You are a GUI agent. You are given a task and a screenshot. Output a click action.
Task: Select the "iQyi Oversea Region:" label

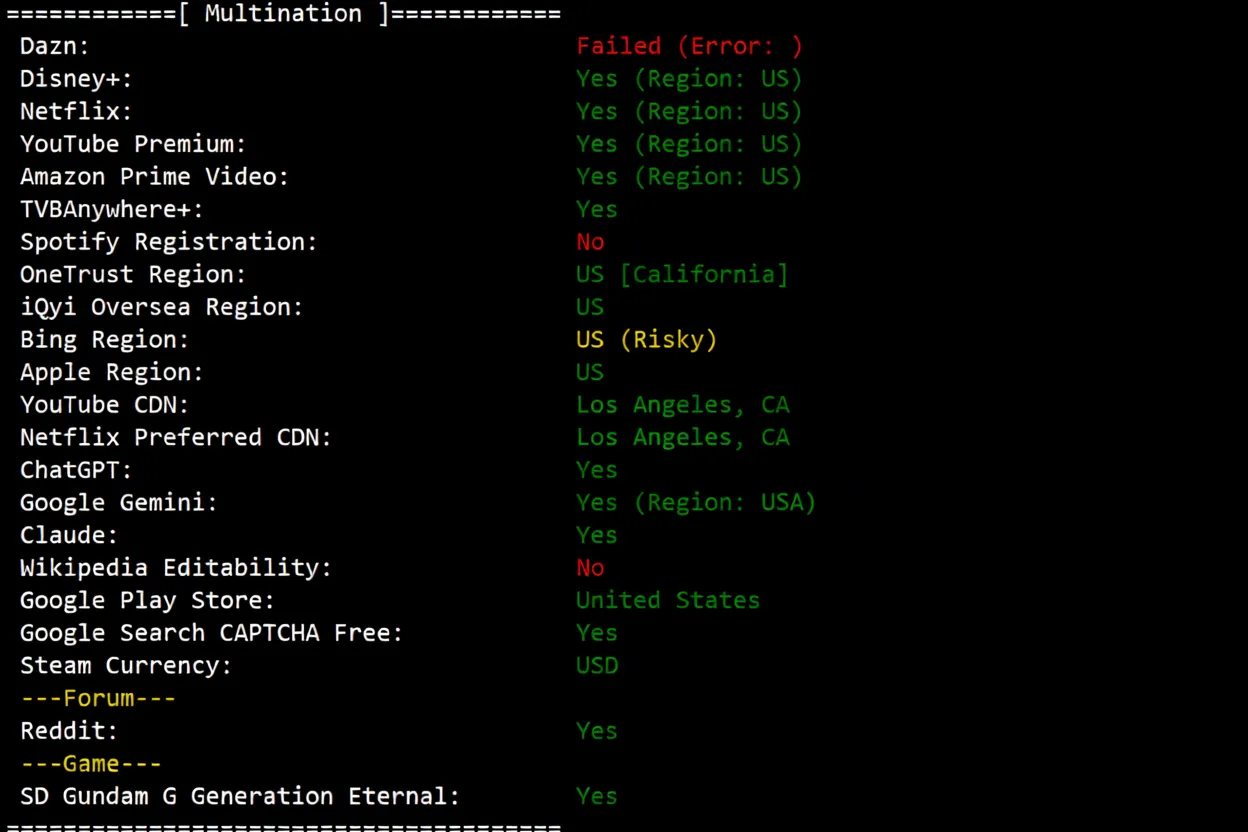(162, 307)
